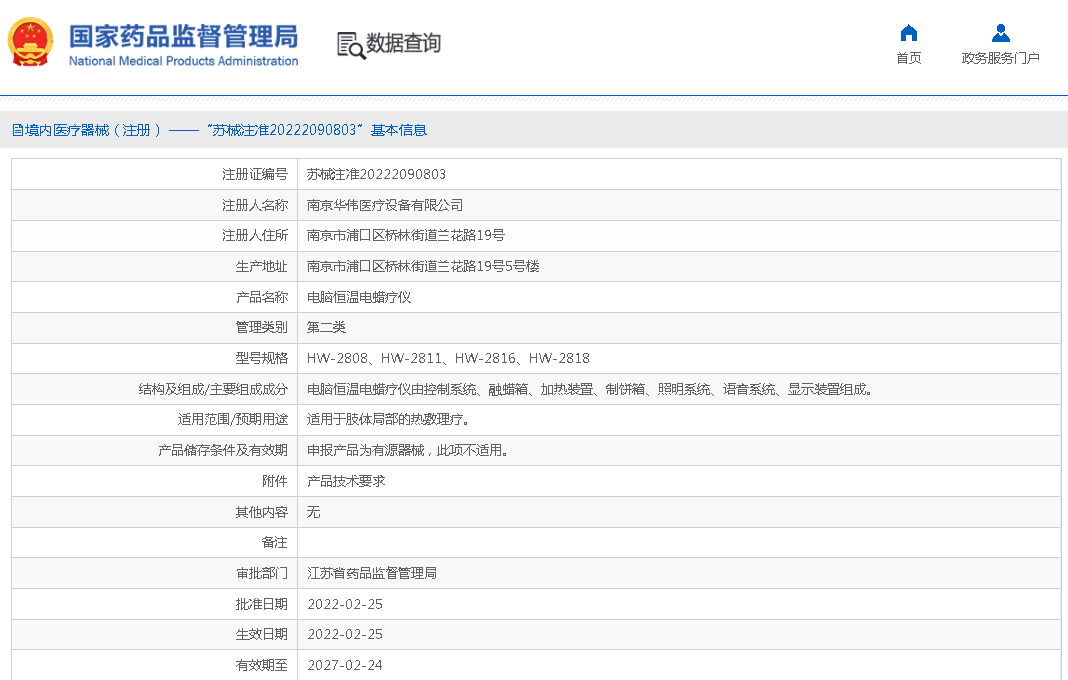Click the 国家药品监督管理局 site title
1068x680 pixels.
[183, 37]
